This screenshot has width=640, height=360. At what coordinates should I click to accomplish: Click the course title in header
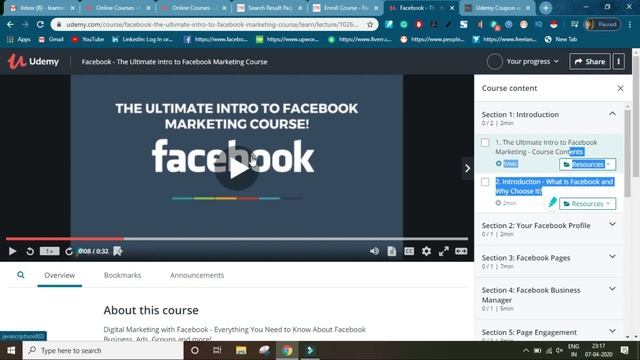[x=174, y=62]
